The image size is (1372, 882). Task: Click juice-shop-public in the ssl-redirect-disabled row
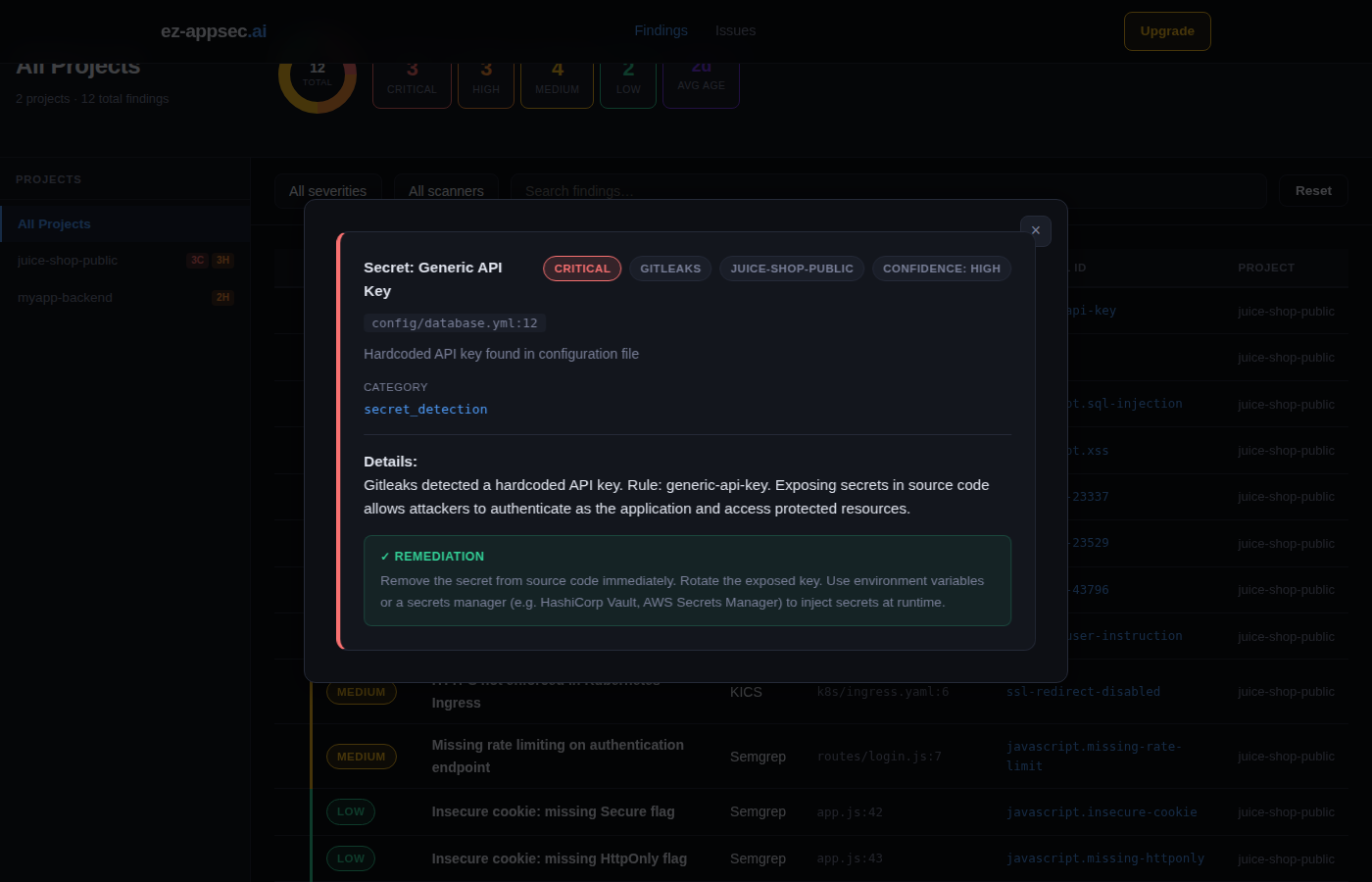pyautogui.click(x=1286, y=692)
